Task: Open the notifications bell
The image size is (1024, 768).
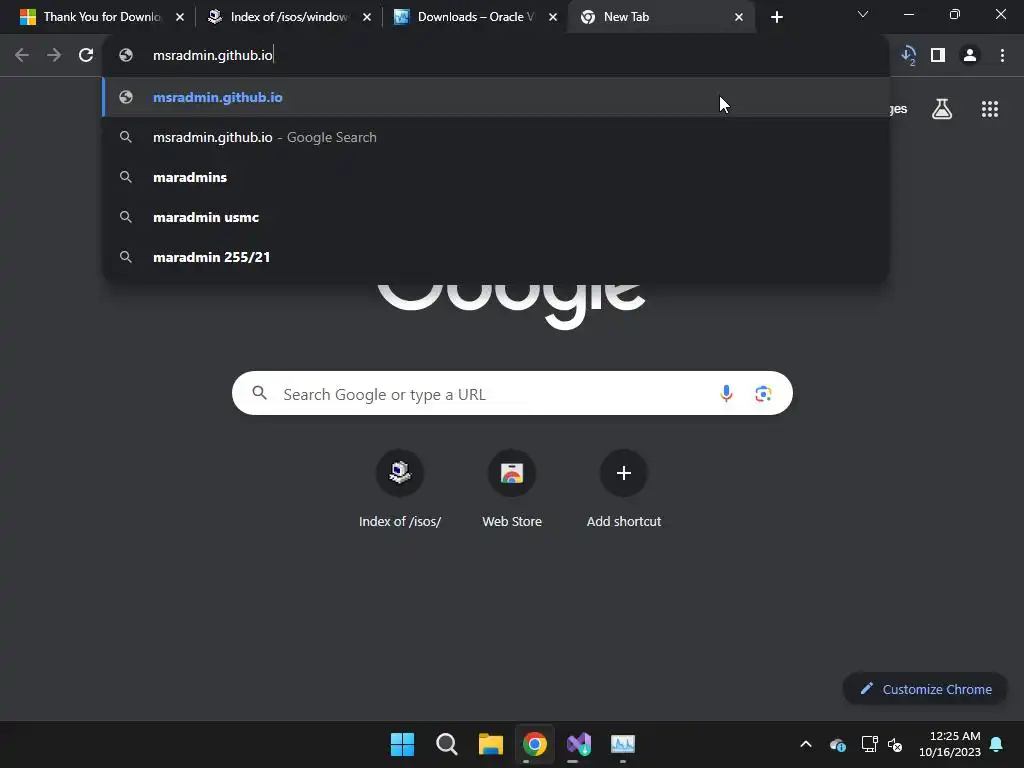Action: [997, 744]
